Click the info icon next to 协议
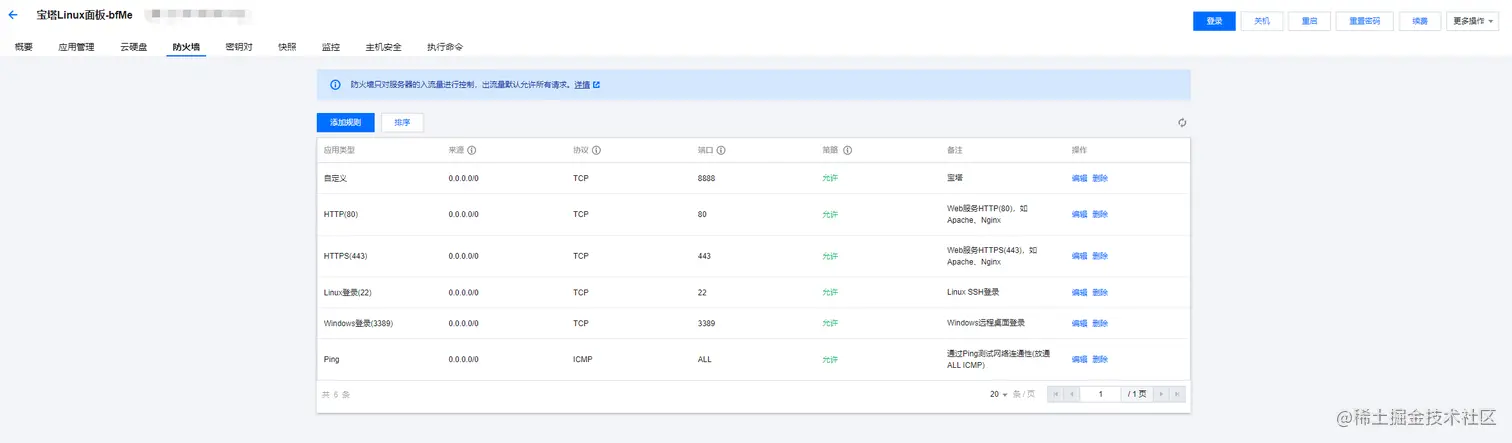 point(596,150)
